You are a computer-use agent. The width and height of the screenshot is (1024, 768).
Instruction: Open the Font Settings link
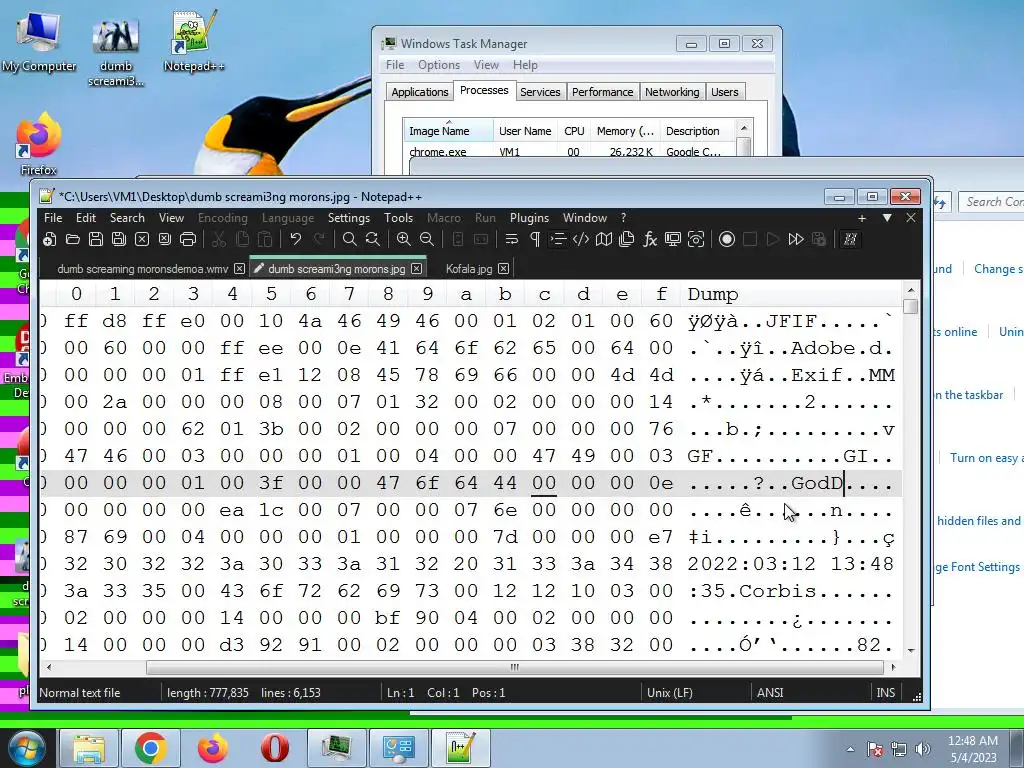[978, 567]
